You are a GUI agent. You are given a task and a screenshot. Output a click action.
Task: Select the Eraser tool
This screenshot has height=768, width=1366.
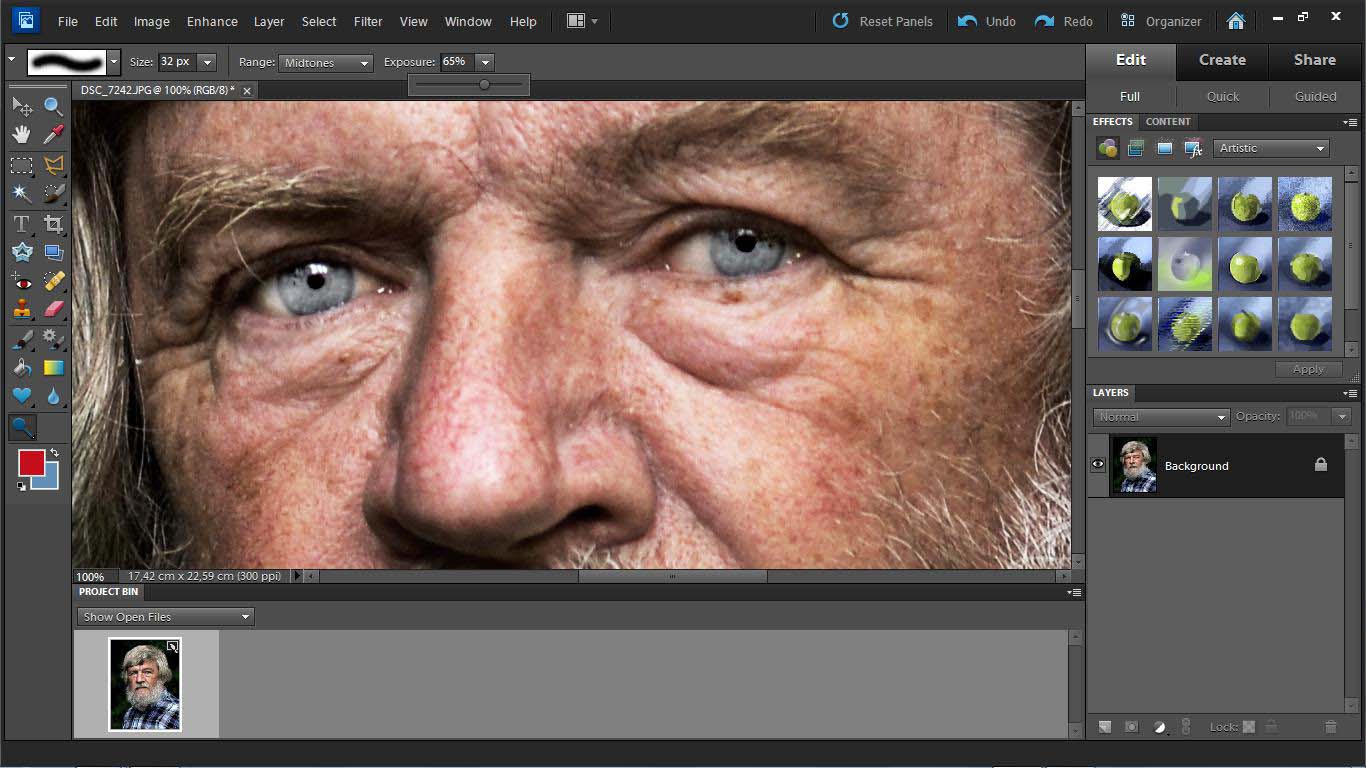click(x=53, y=309)
